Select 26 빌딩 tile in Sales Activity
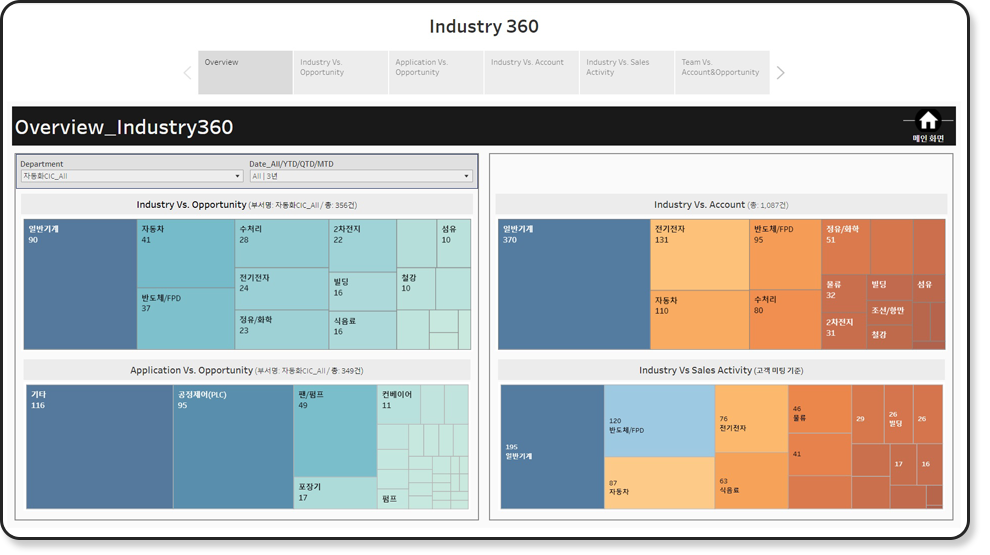 point(898,414)
